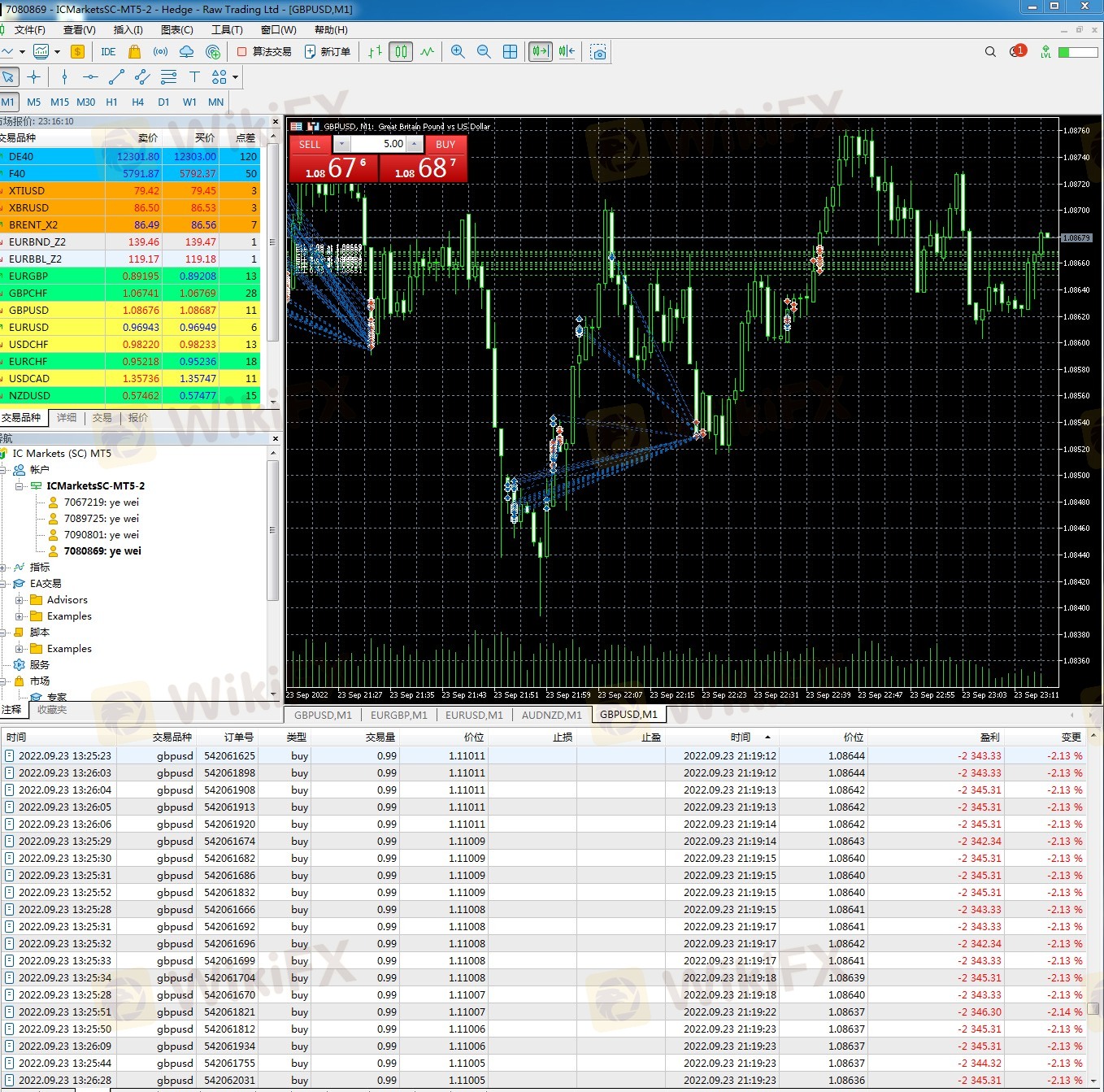The image size is (1104, 1092).
Task: Select the Fibonacci retracement tool
Action: pos(168,76)
